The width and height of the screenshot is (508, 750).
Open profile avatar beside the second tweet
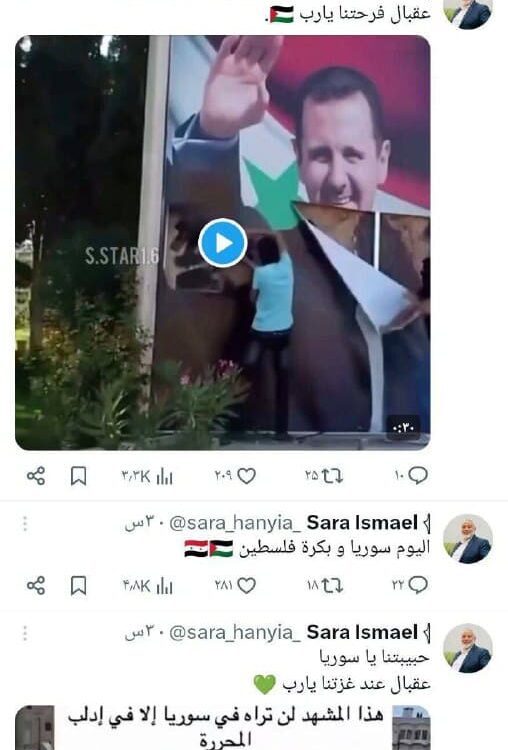(467, 539)
